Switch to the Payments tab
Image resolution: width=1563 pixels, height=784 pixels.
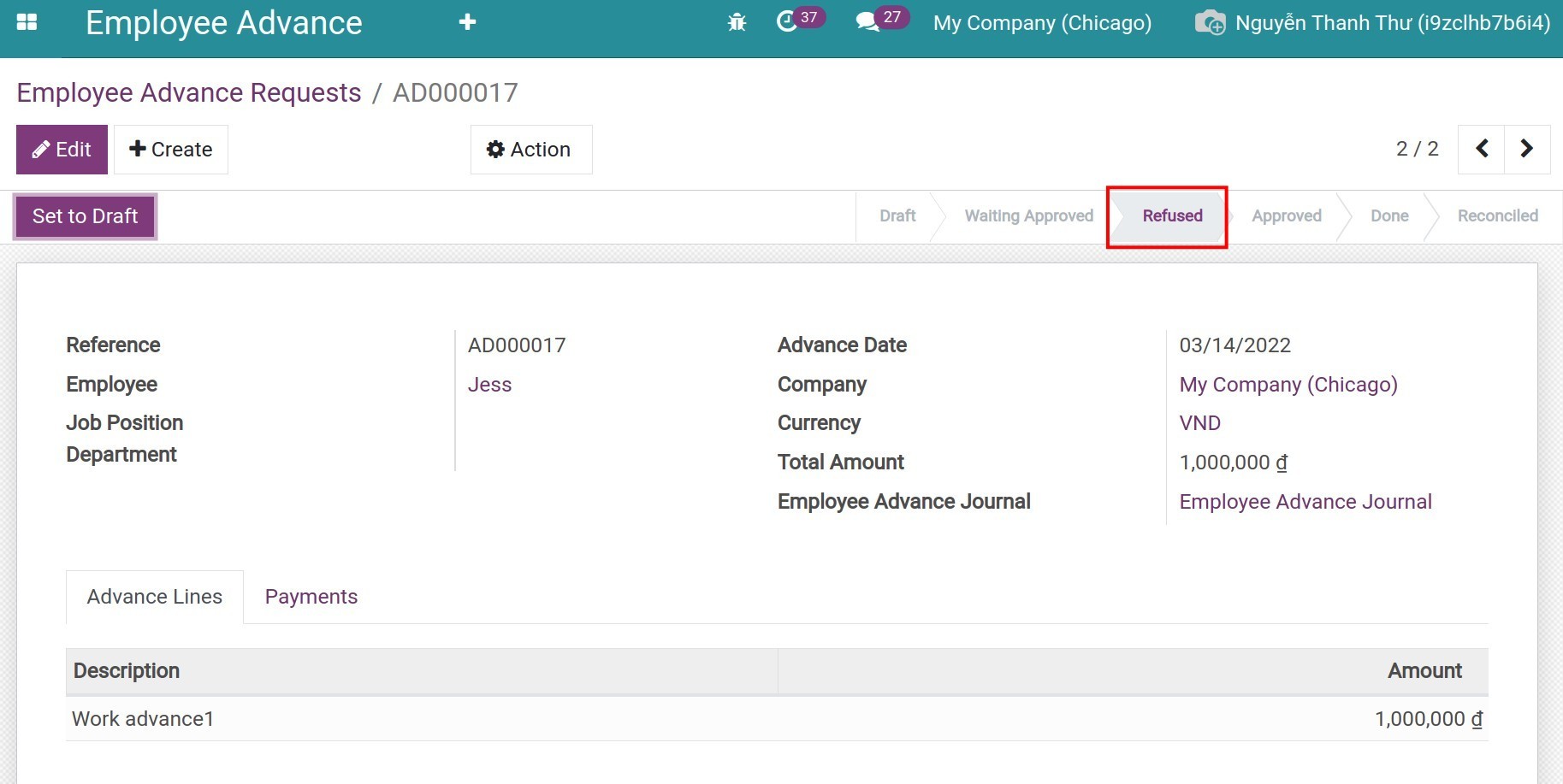point(311,597)
